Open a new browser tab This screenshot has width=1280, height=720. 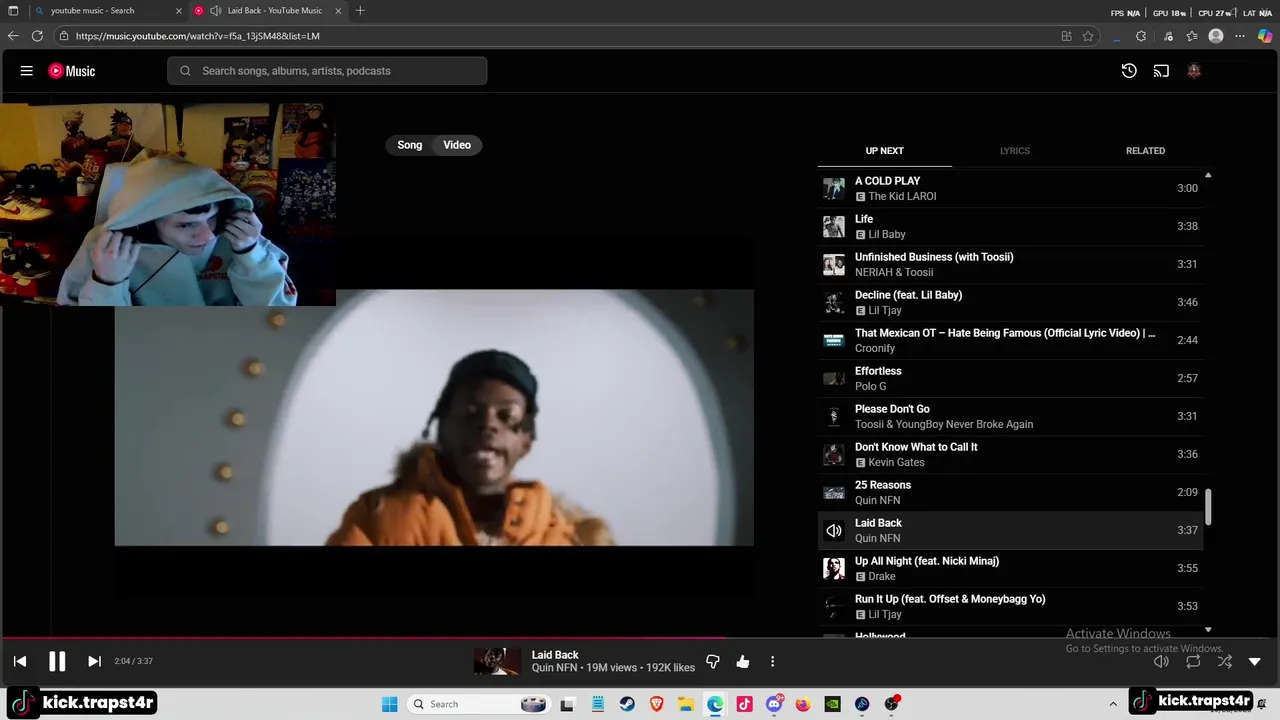[x=360, y=11]
